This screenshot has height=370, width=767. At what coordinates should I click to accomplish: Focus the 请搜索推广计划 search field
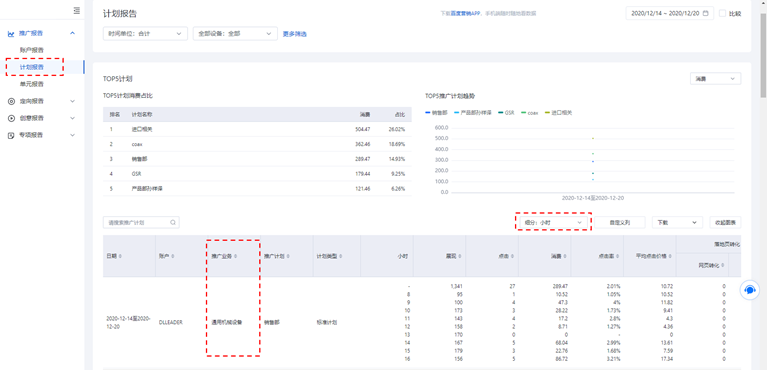pos(141,222)
